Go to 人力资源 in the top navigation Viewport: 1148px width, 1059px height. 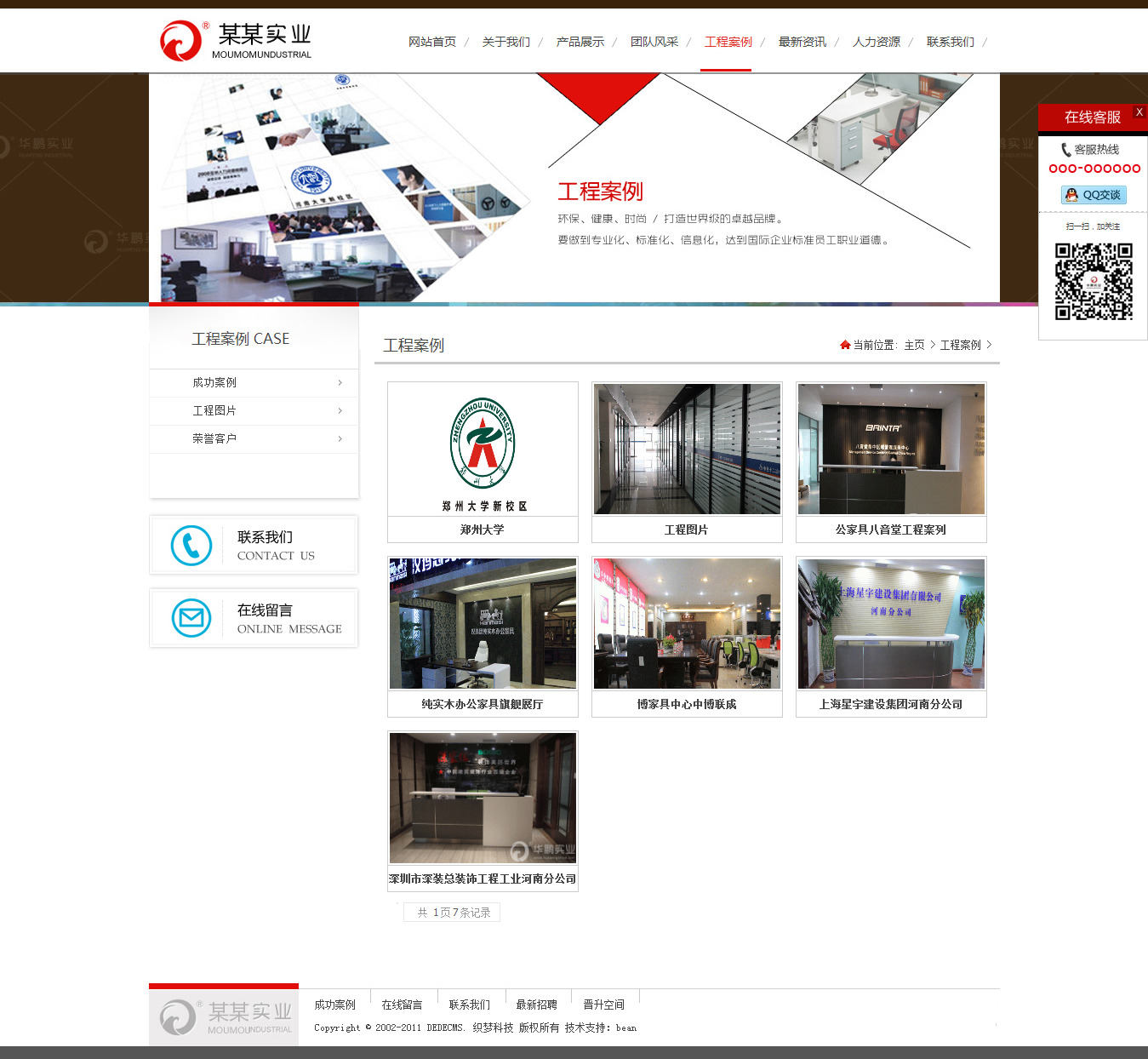(876, 42)
